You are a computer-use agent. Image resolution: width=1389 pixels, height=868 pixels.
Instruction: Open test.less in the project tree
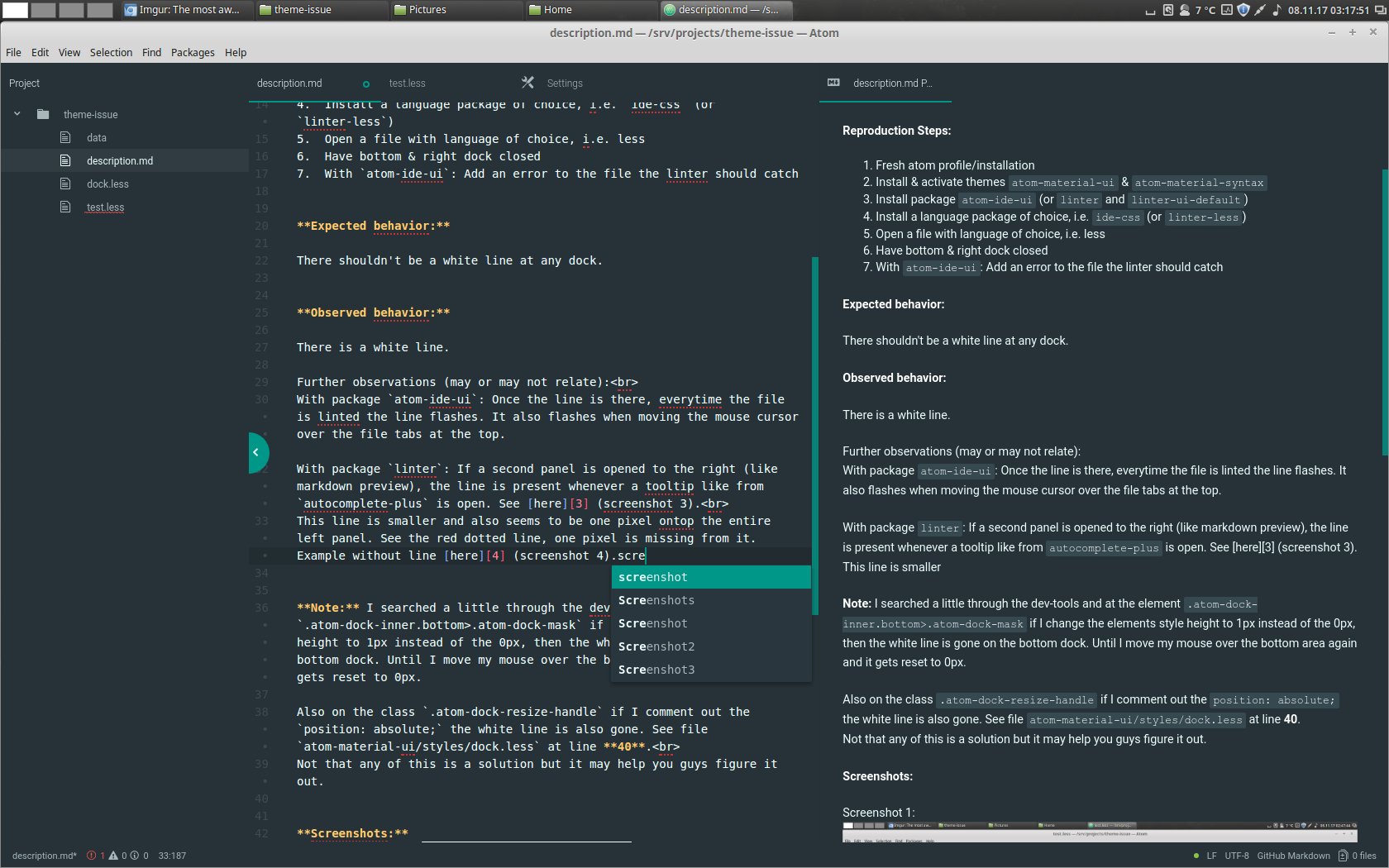[106, 207]
